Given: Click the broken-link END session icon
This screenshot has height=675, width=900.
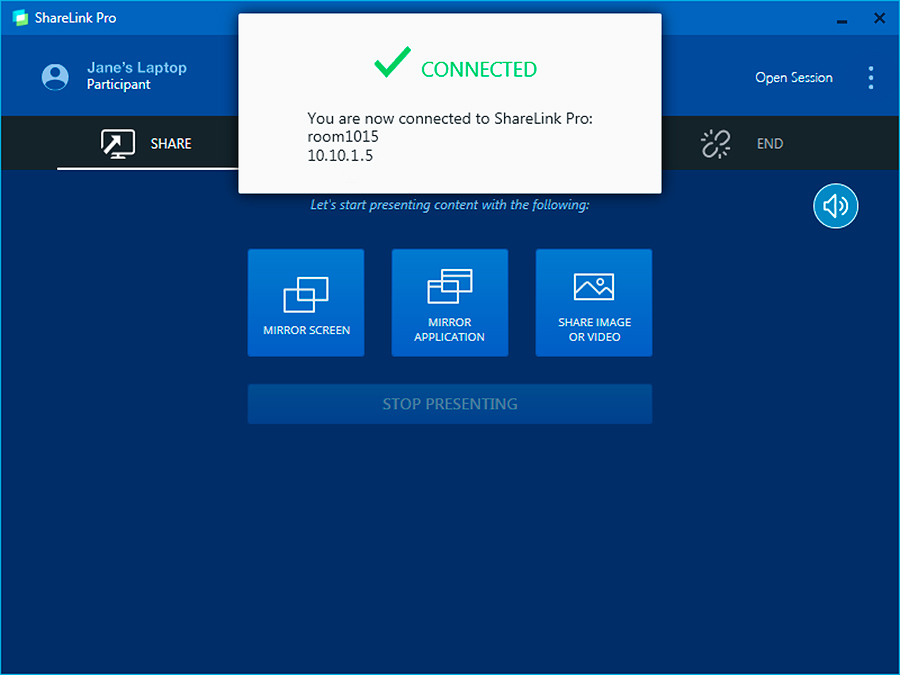Looking at the screenshot, I should pos(715,144).
